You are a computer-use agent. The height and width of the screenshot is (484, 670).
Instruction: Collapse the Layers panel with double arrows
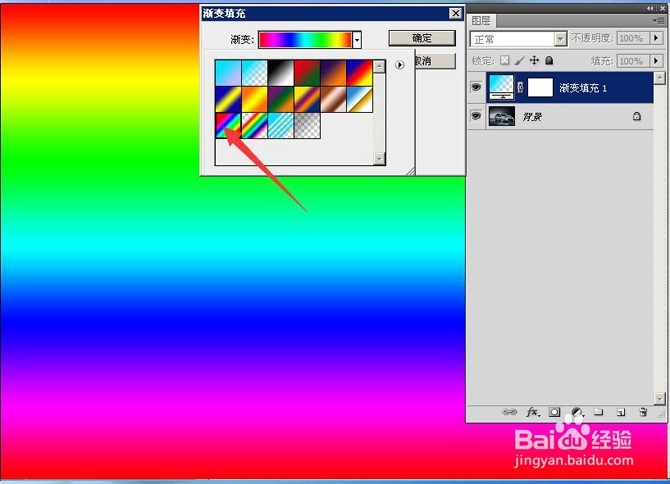click(x=650, y=8)
